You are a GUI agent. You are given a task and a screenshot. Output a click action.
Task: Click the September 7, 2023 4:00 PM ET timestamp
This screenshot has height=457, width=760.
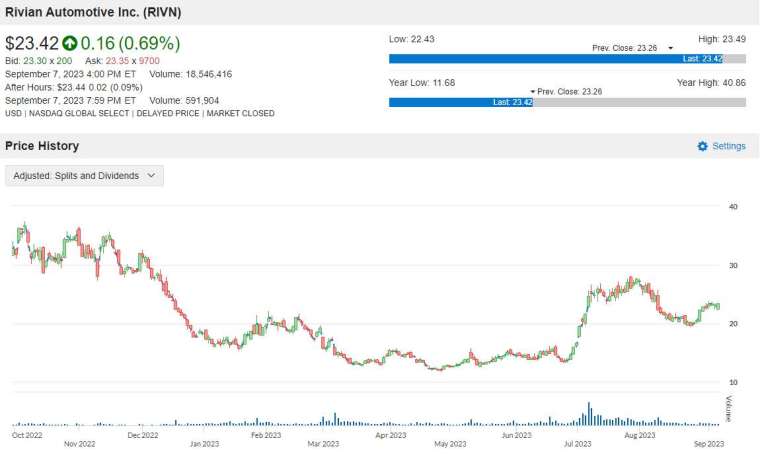point(70,74)
